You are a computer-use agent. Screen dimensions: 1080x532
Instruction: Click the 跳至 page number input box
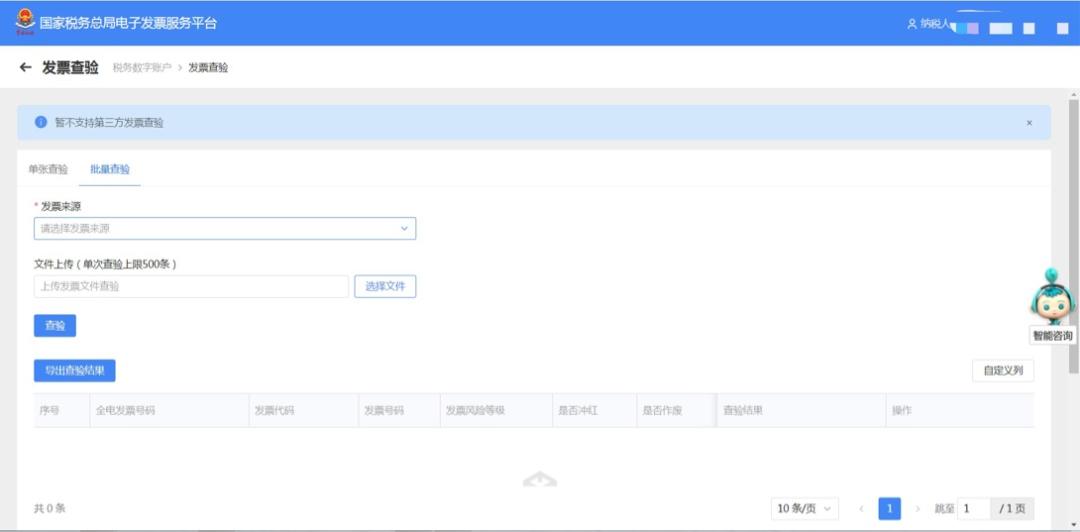[973, 509]
